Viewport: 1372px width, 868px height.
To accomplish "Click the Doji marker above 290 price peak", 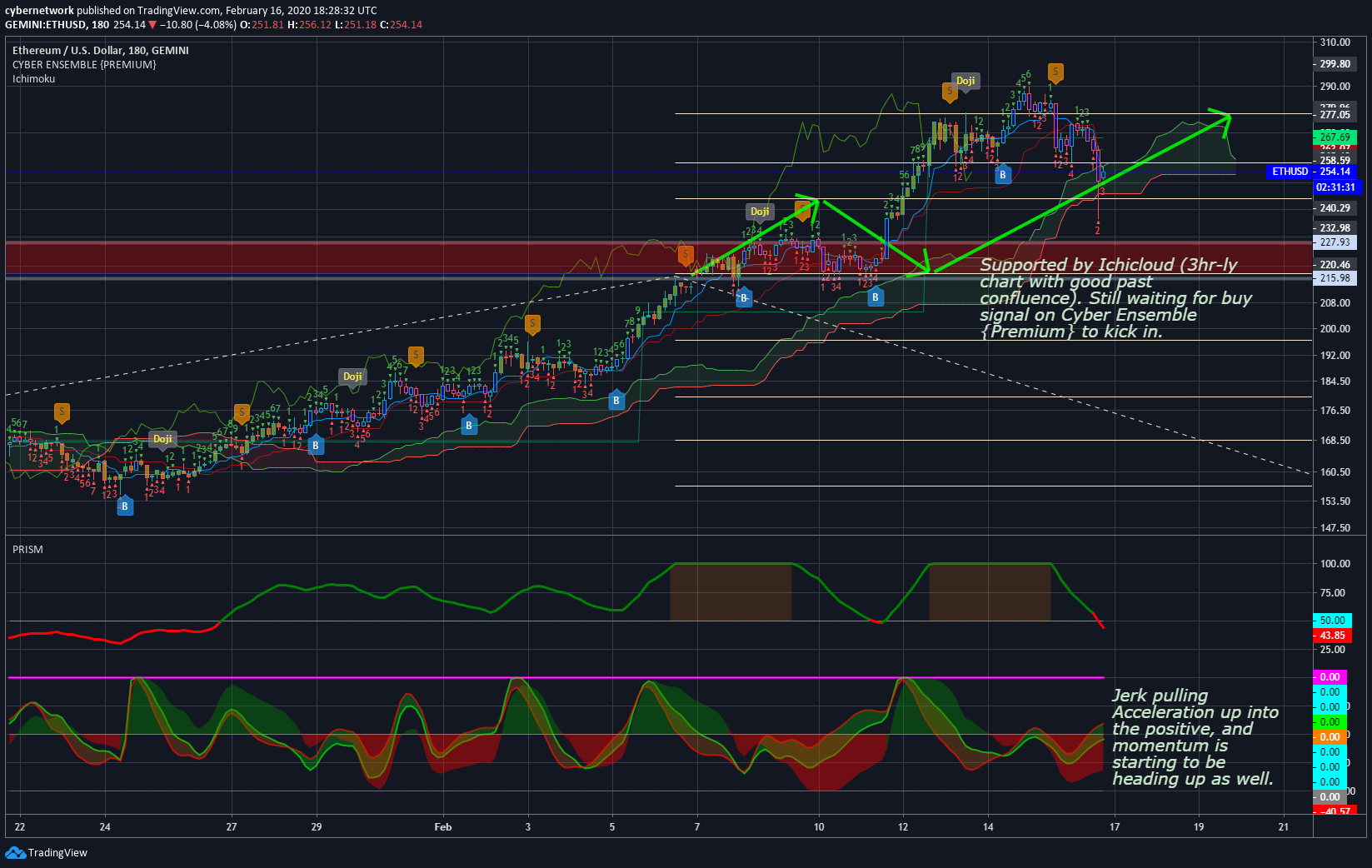I will (x=965, y=81).
